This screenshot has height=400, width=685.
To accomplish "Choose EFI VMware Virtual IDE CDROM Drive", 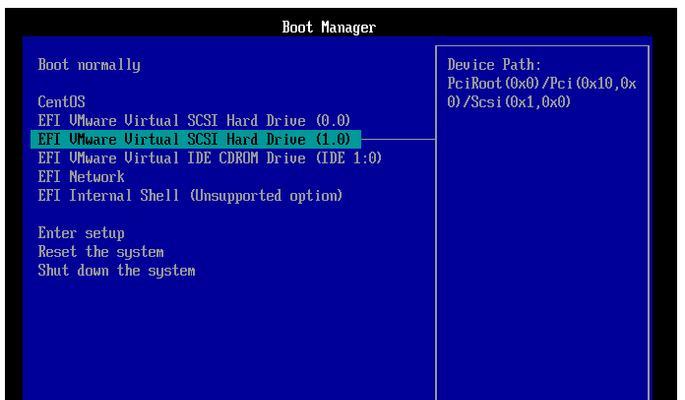I will click(210, 158).
